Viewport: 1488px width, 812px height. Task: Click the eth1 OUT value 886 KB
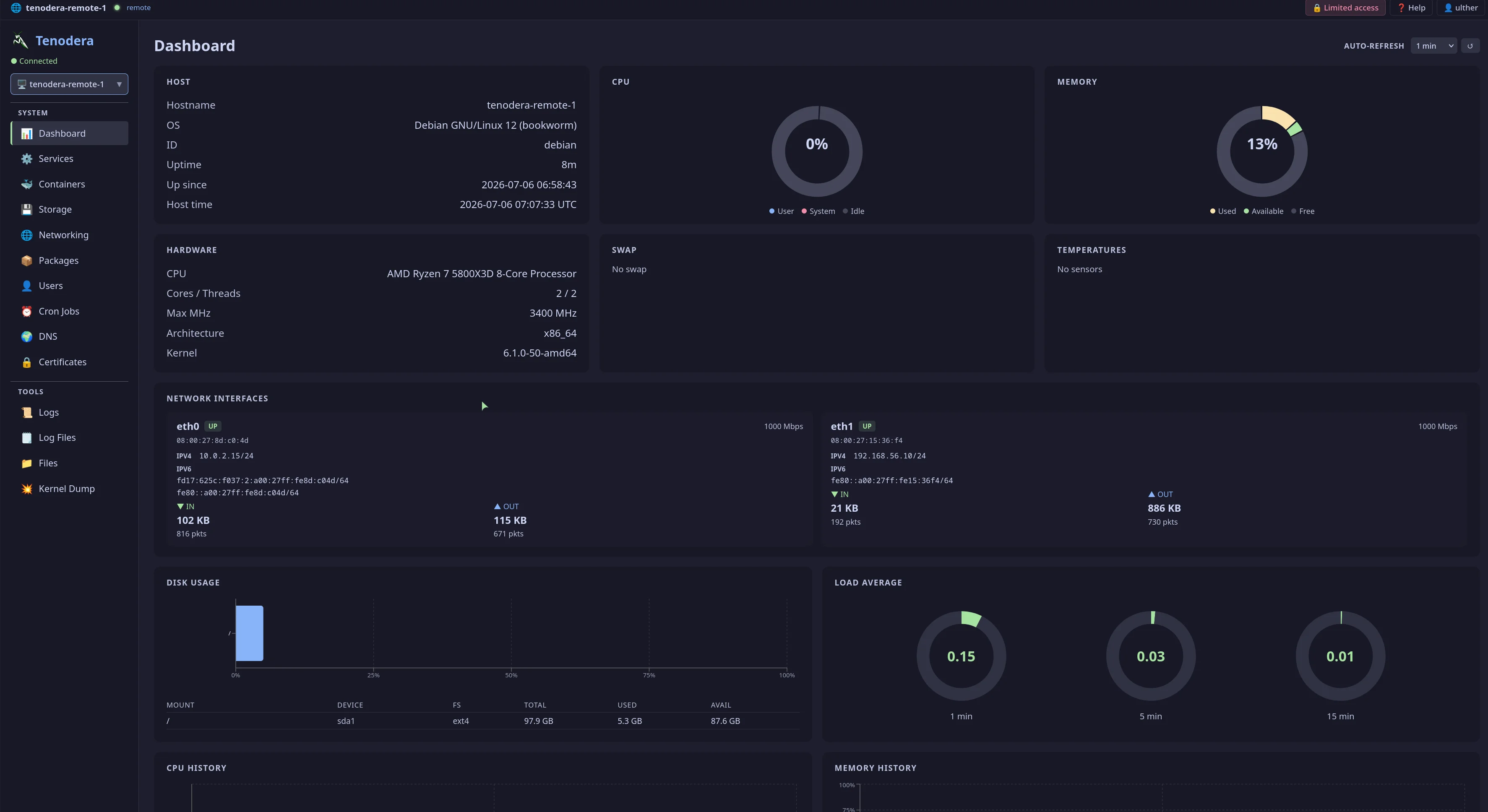point(1164,508)
